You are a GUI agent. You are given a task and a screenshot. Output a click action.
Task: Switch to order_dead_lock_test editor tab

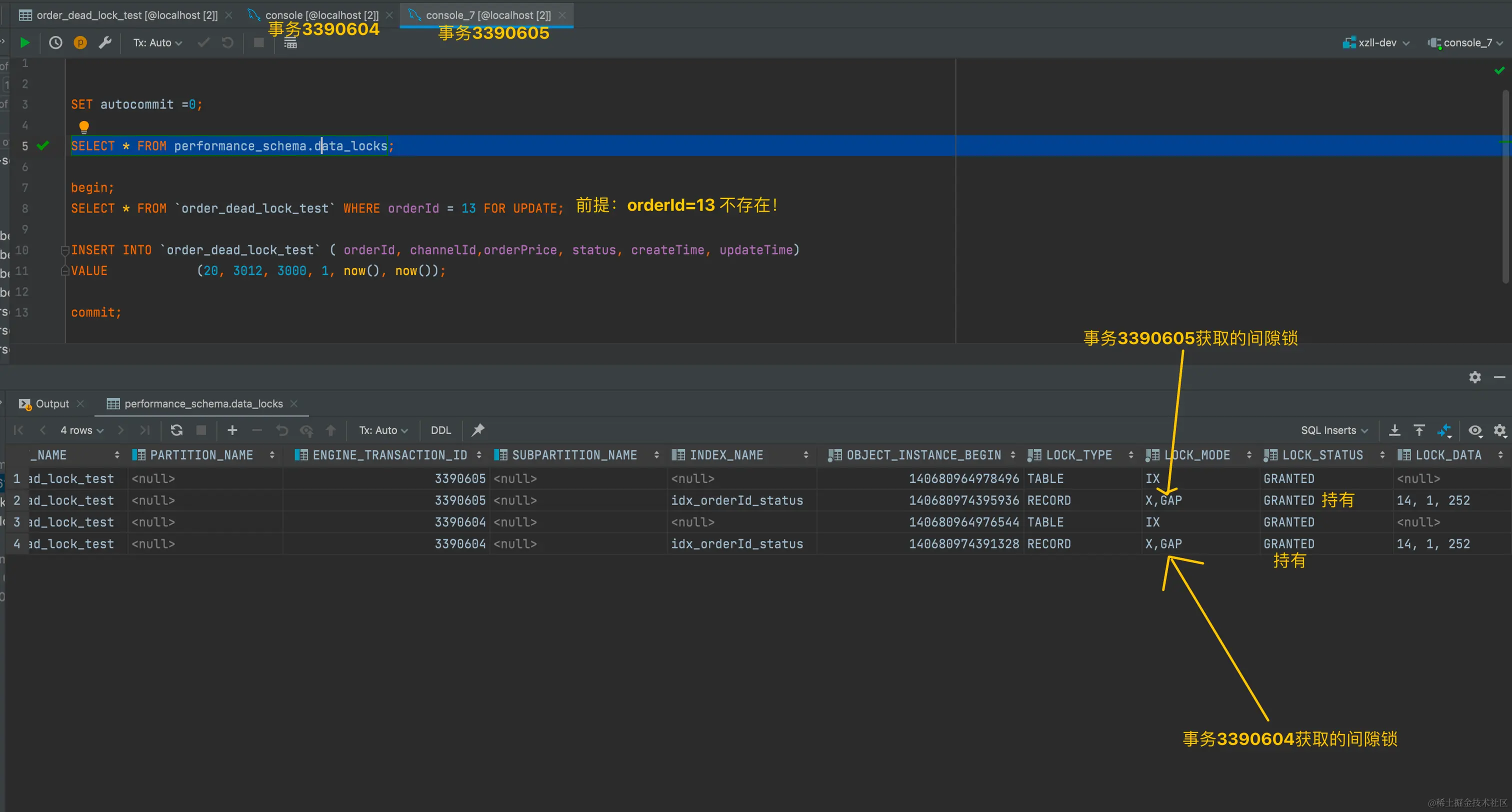[127, 15]
